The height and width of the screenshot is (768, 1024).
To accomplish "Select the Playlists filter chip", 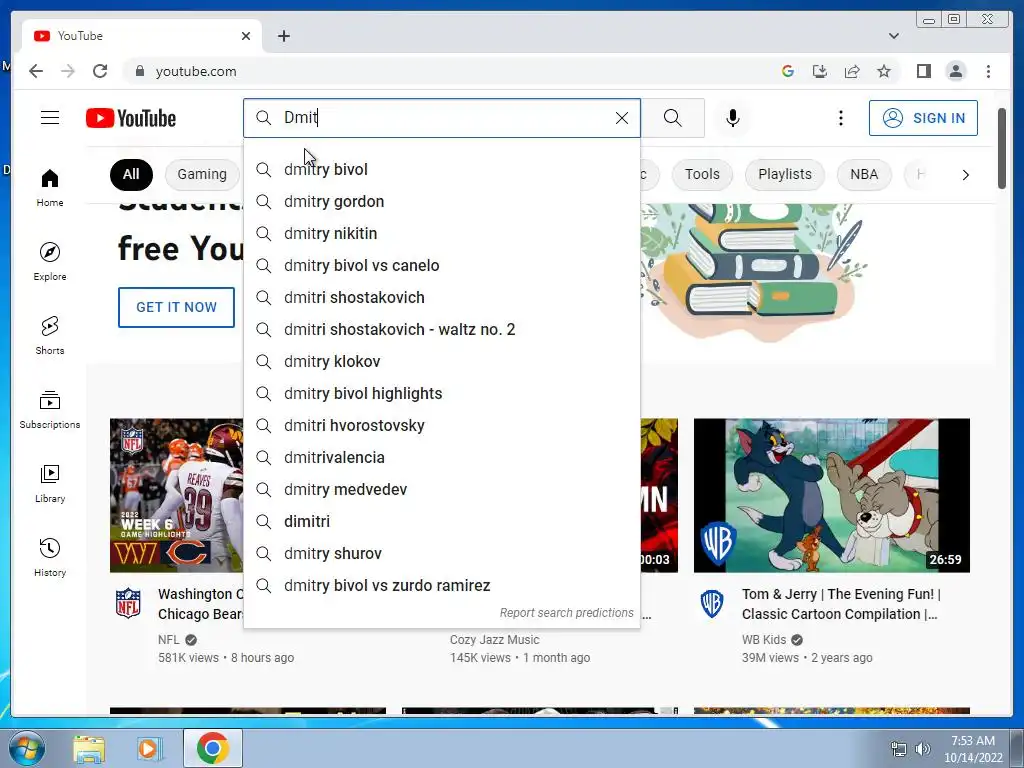I will 784,174.
